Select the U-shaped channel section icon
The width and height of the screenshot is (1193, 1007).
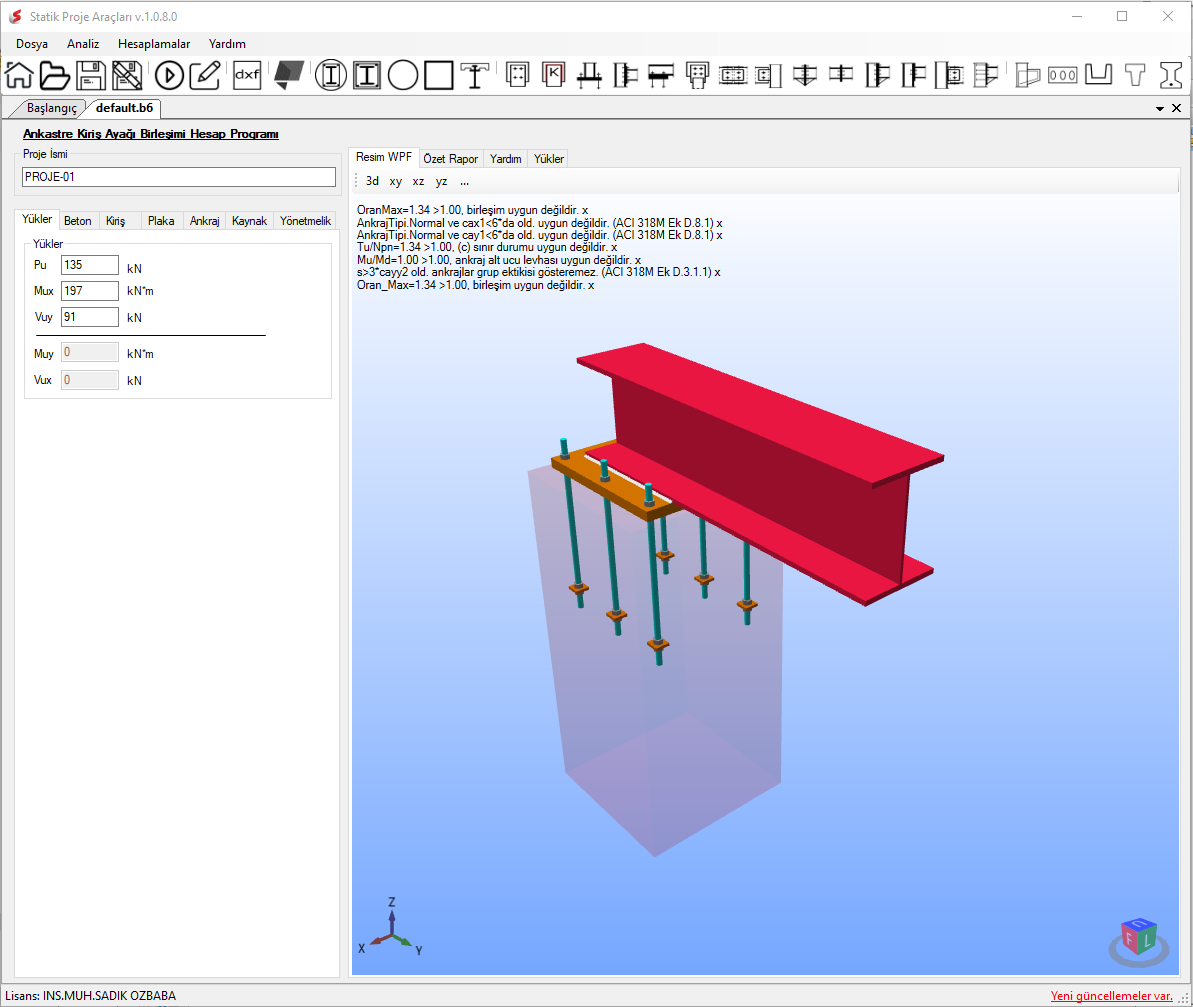pyautogui.click(x=1098, y=75)
